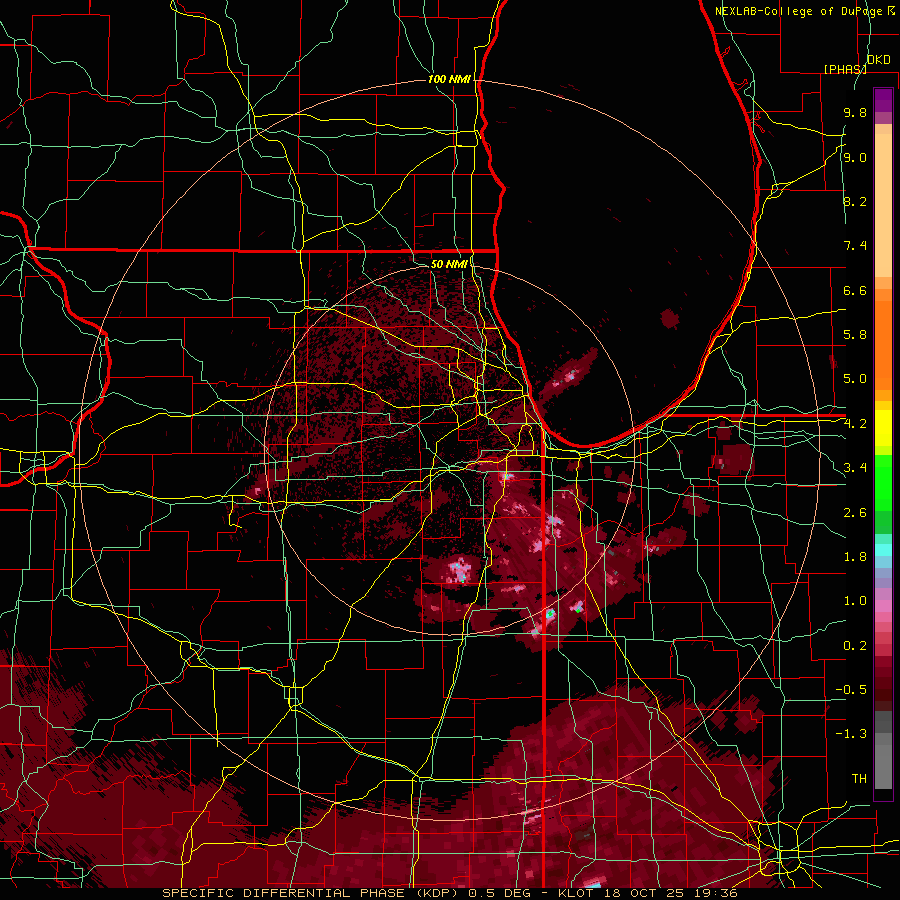The height and width of the screenshot is (900, 900).
Task: Click the TH threshold label
Action: [x=859, y=779]
